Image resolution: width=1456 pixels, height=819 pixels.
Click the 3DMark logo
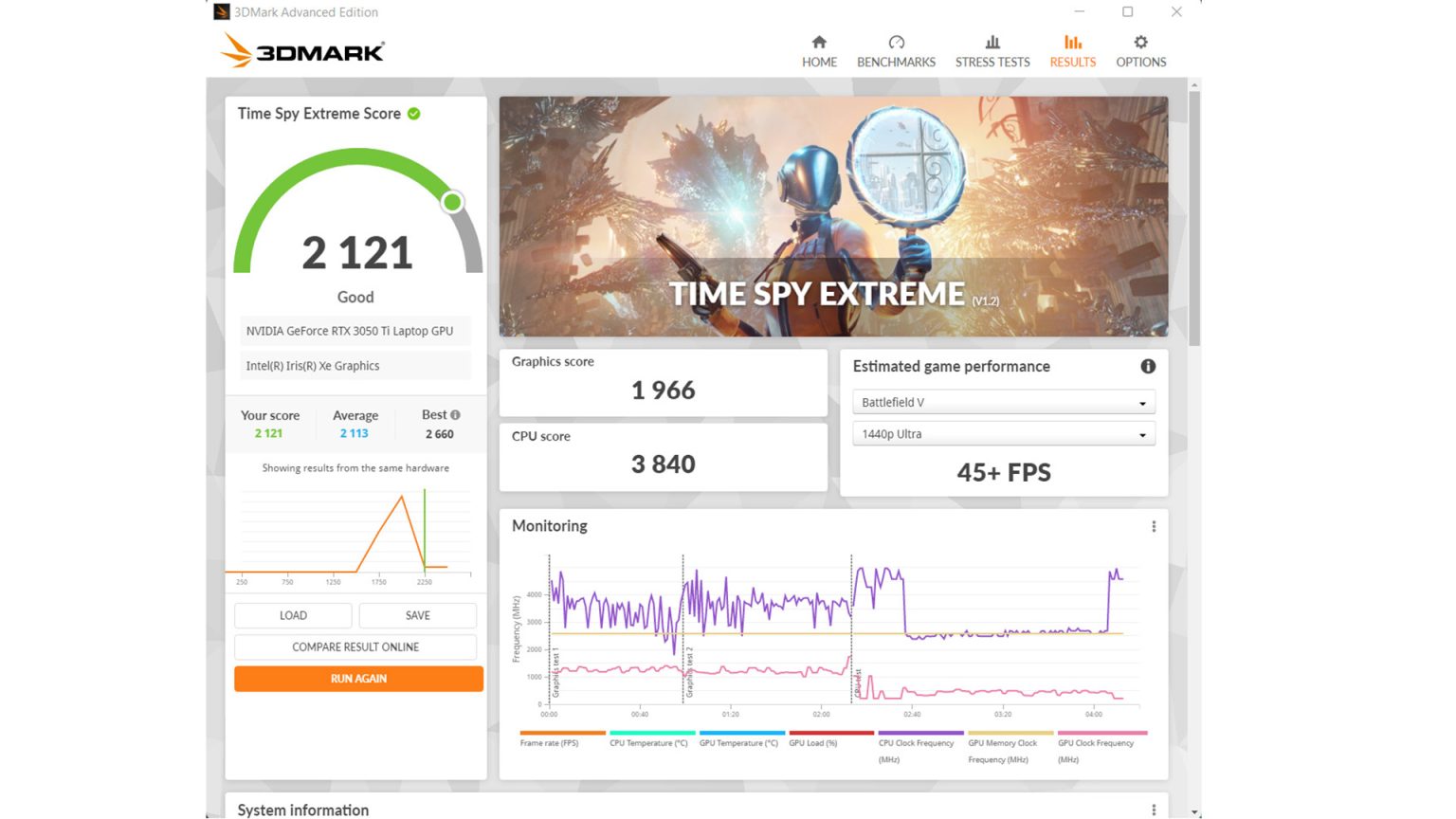pos(302,50)
